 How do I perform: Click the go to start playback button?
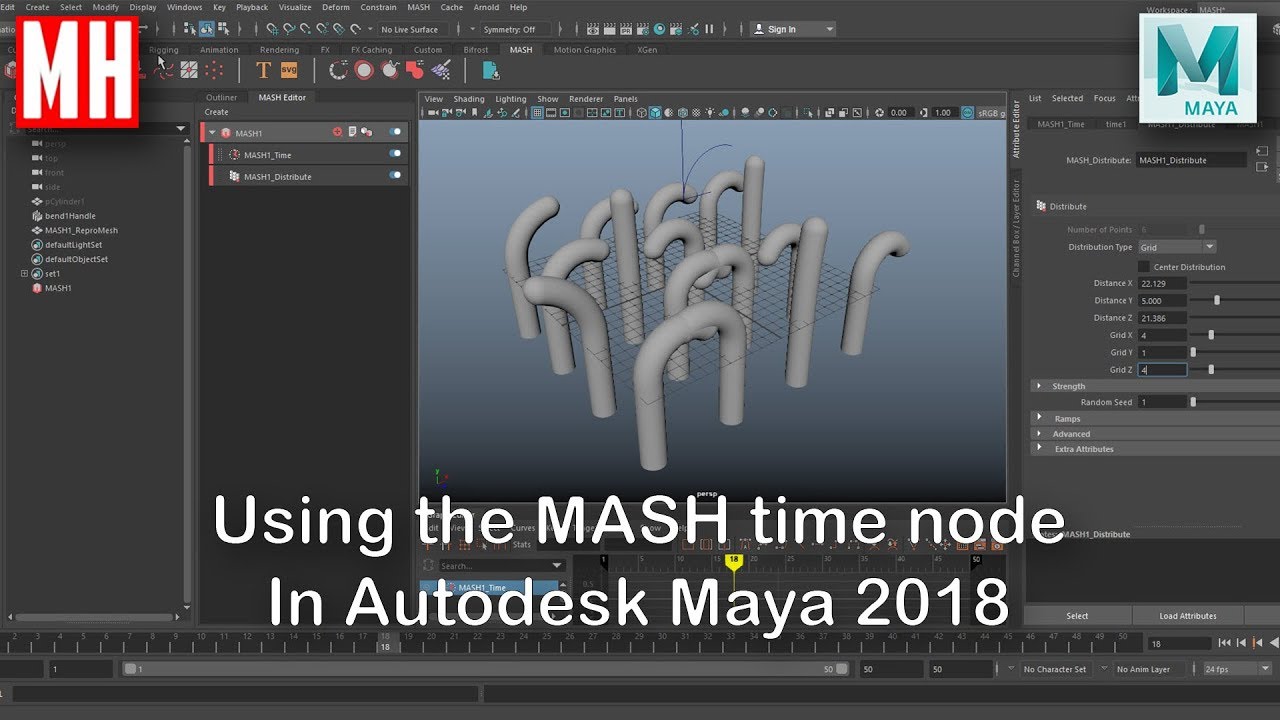[x=1225, y=644]
